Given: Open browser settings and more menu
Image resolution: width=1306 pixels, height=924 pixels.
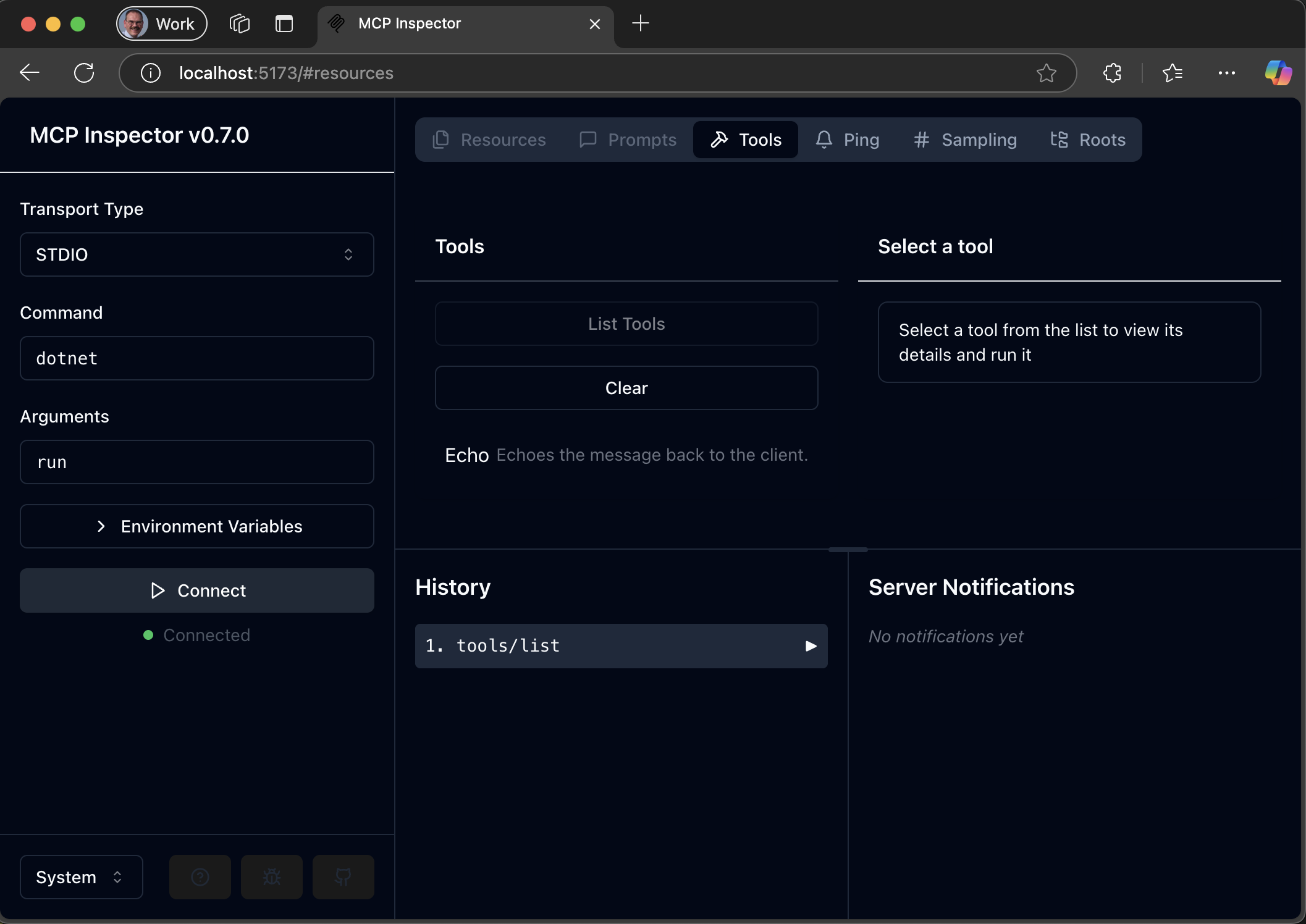Looking at the screenshot, I should click(1227, 73).
